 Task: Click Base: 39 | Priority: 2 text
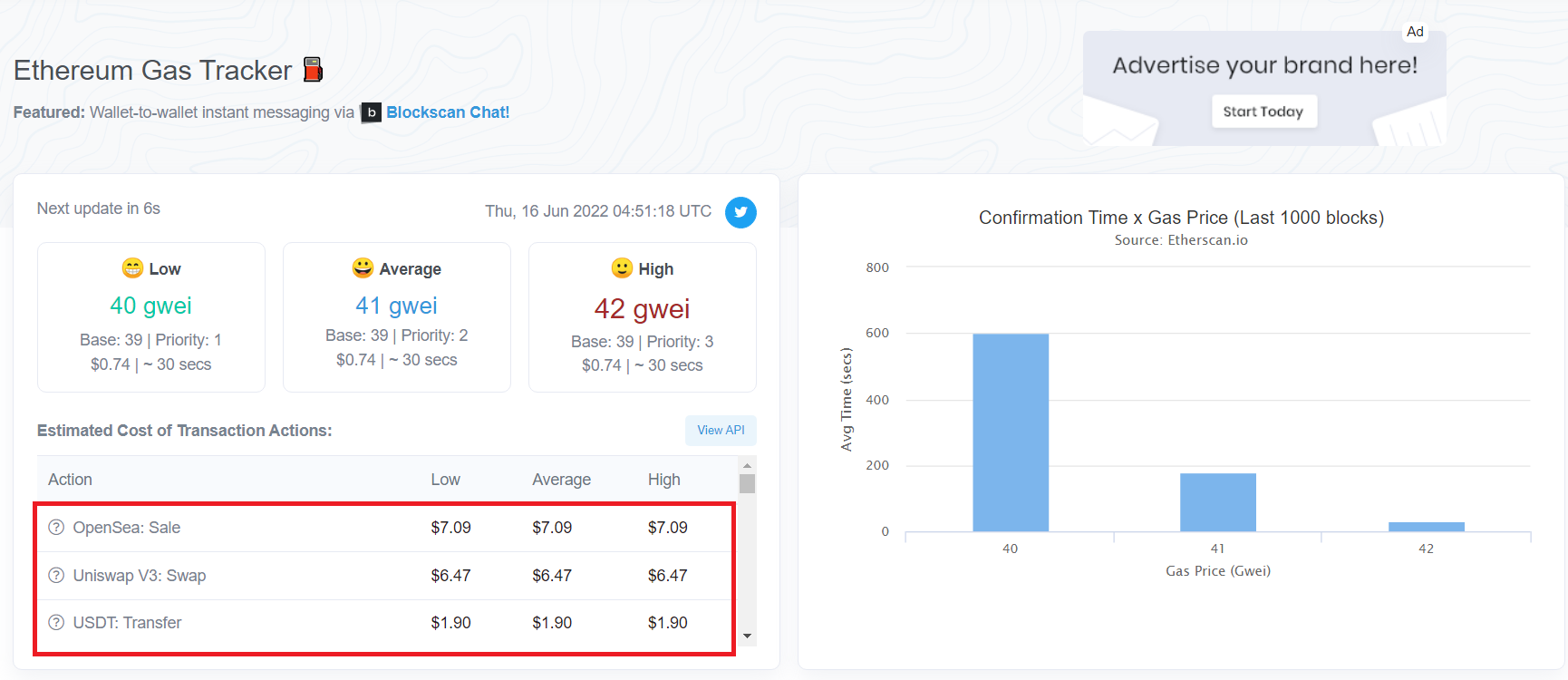pyautogui.click(x=397, y=335)
